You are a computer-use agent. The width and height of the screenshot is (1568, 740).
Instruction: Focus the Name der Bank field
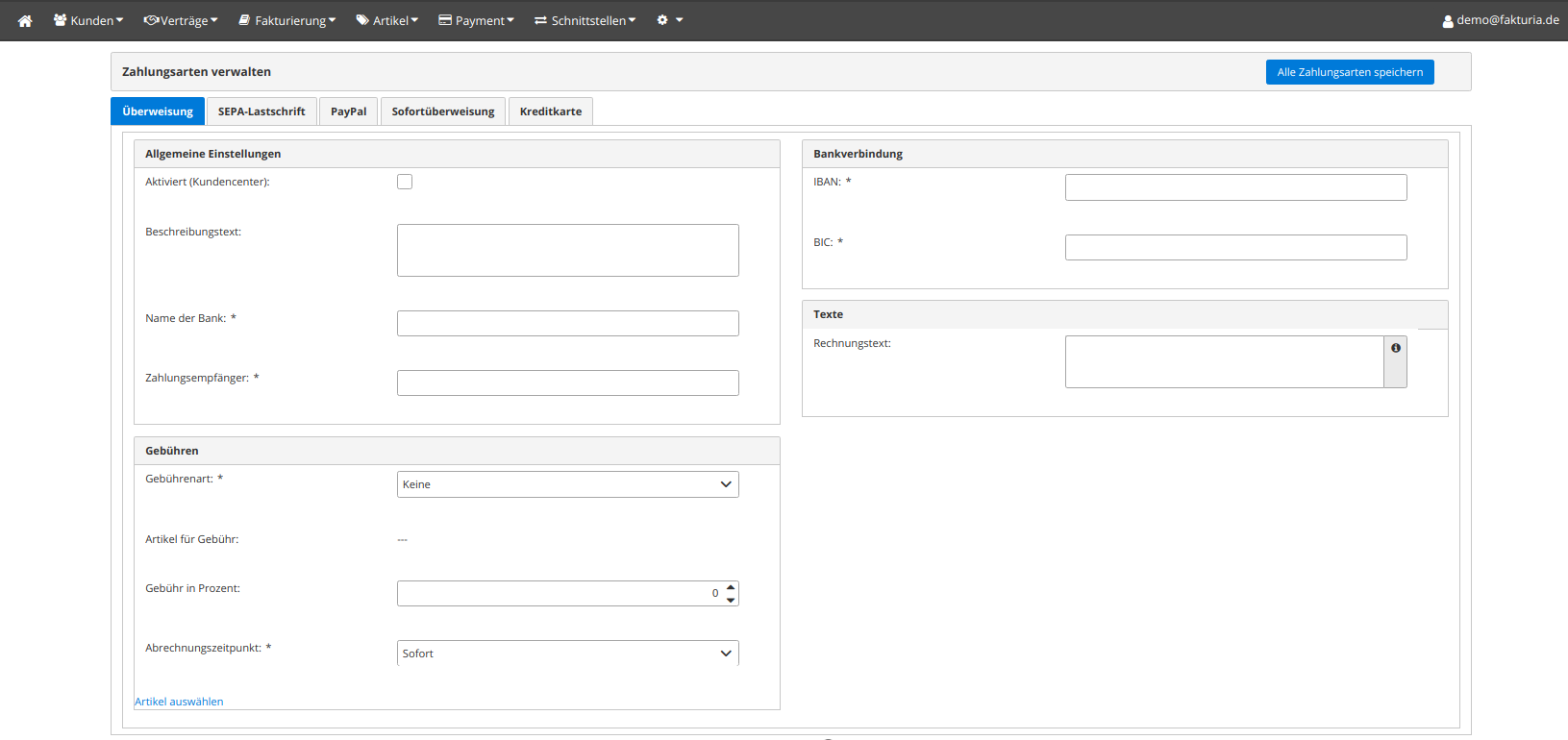pyautogui.click(x=567, y=324)
